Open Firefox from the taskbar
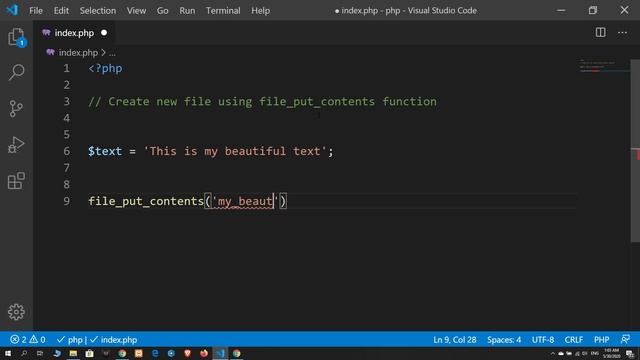 tap(204, 353)
